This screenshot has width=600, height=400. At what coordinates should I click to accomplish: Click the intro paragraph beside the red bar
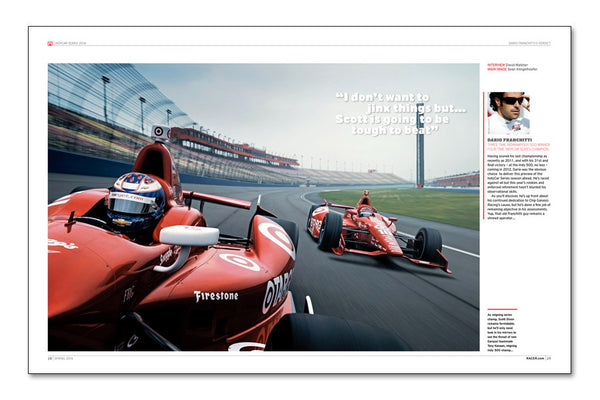click(518, 187)
